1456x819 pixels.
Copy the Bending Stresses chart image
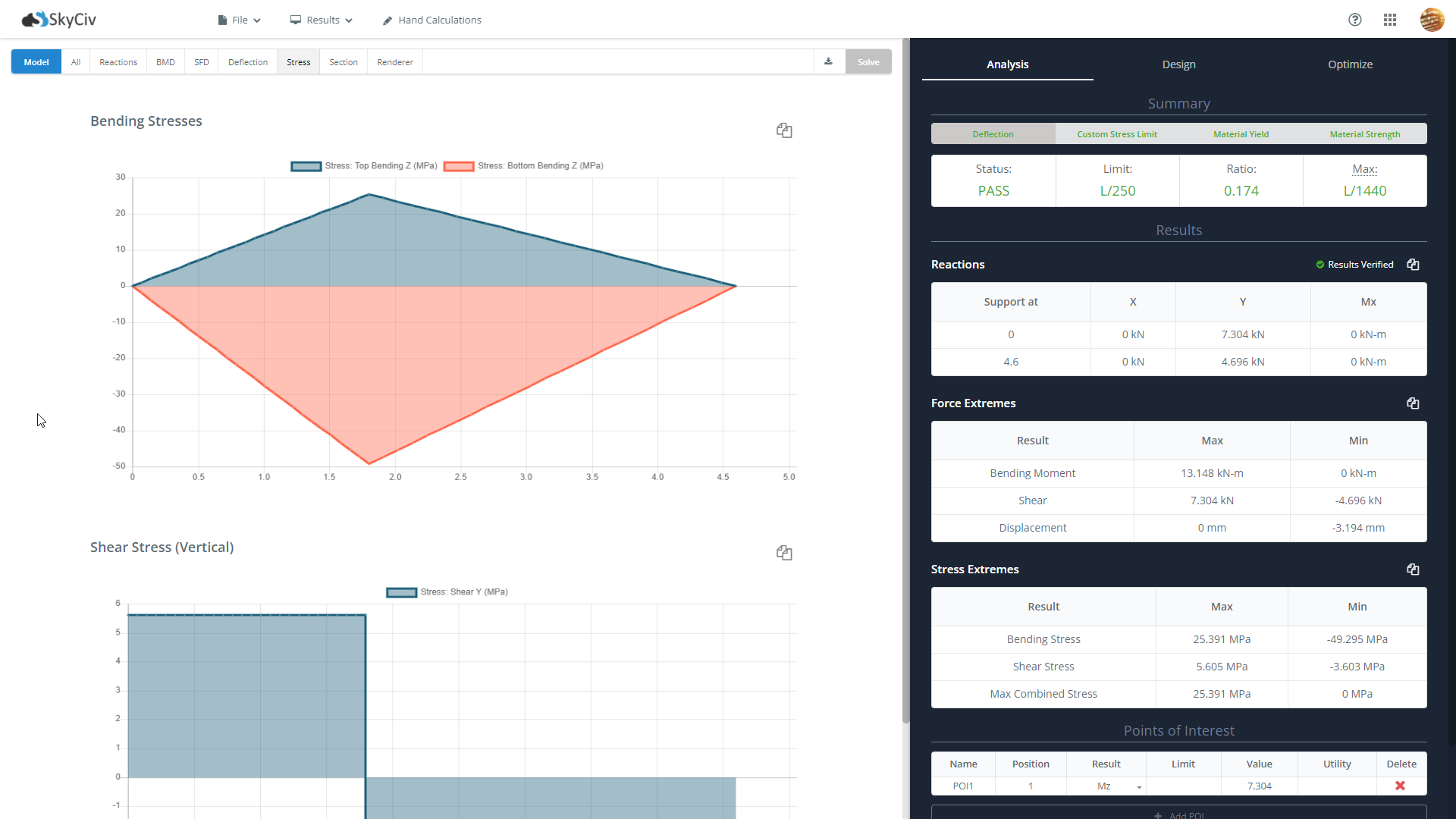pyautogui.click(x=784, y=130)
